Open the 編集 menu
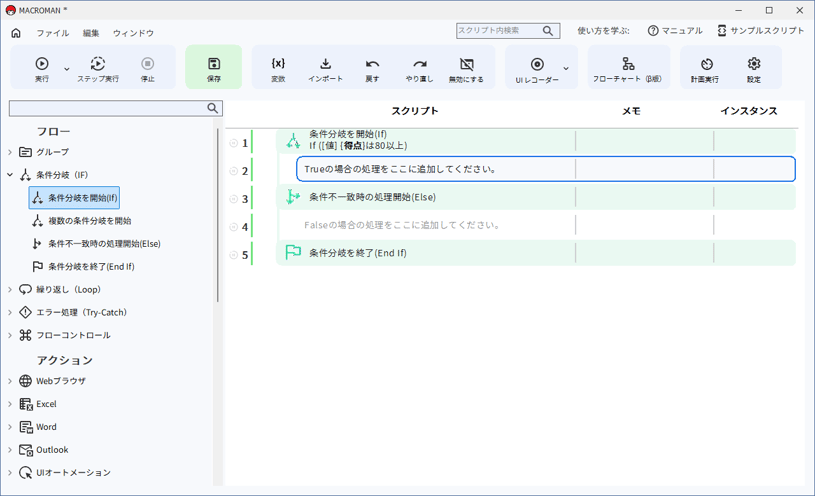The width and height of the screenshot is (815, 496). pyautogui.click(x=91, y=33)
